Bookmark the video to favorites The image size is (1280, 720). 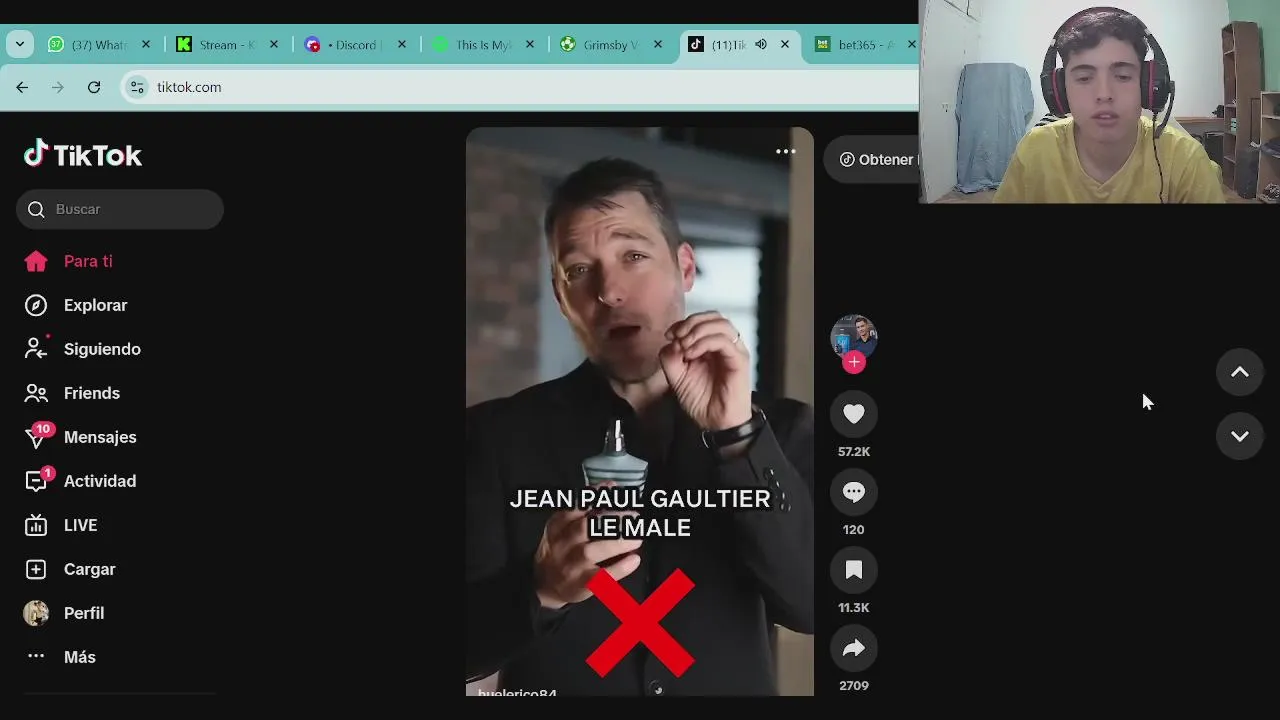[x=854, y=570]
